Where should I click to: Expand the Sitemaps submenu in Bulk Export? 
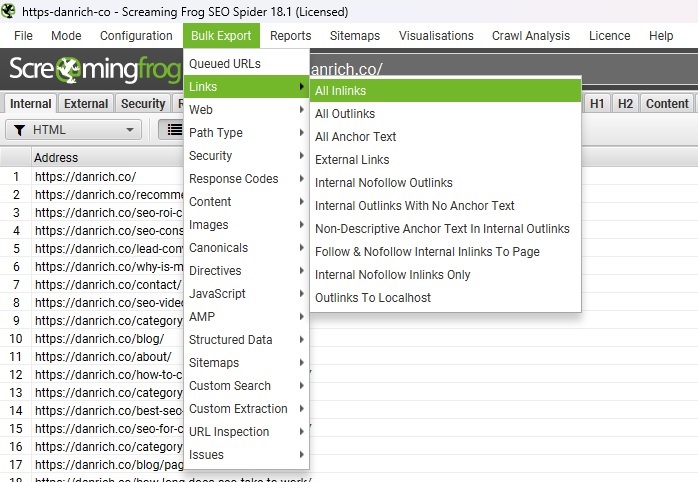tap(246, 363)
